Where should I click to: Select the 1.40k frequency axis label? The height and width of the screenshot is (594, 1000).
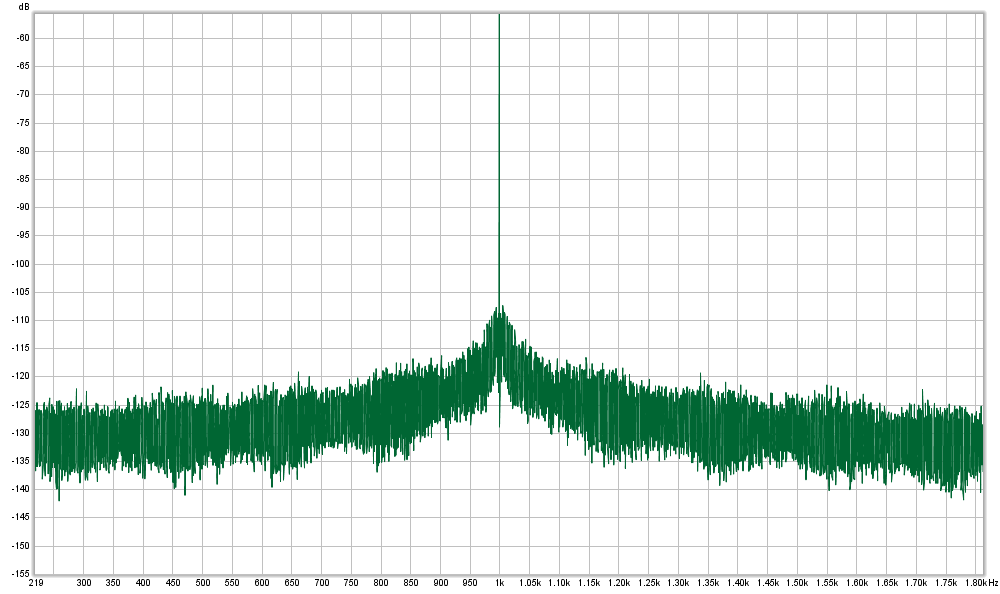(x=738, y=583)
